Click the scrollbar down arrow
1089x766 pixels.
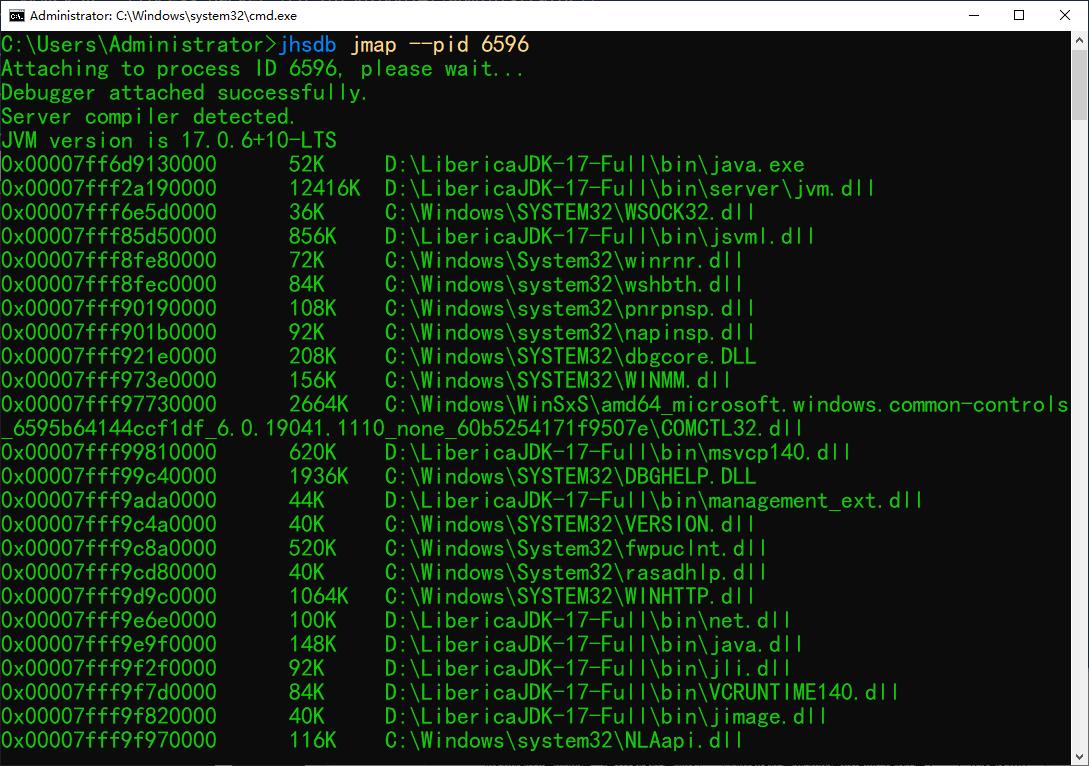[1079, 757]
